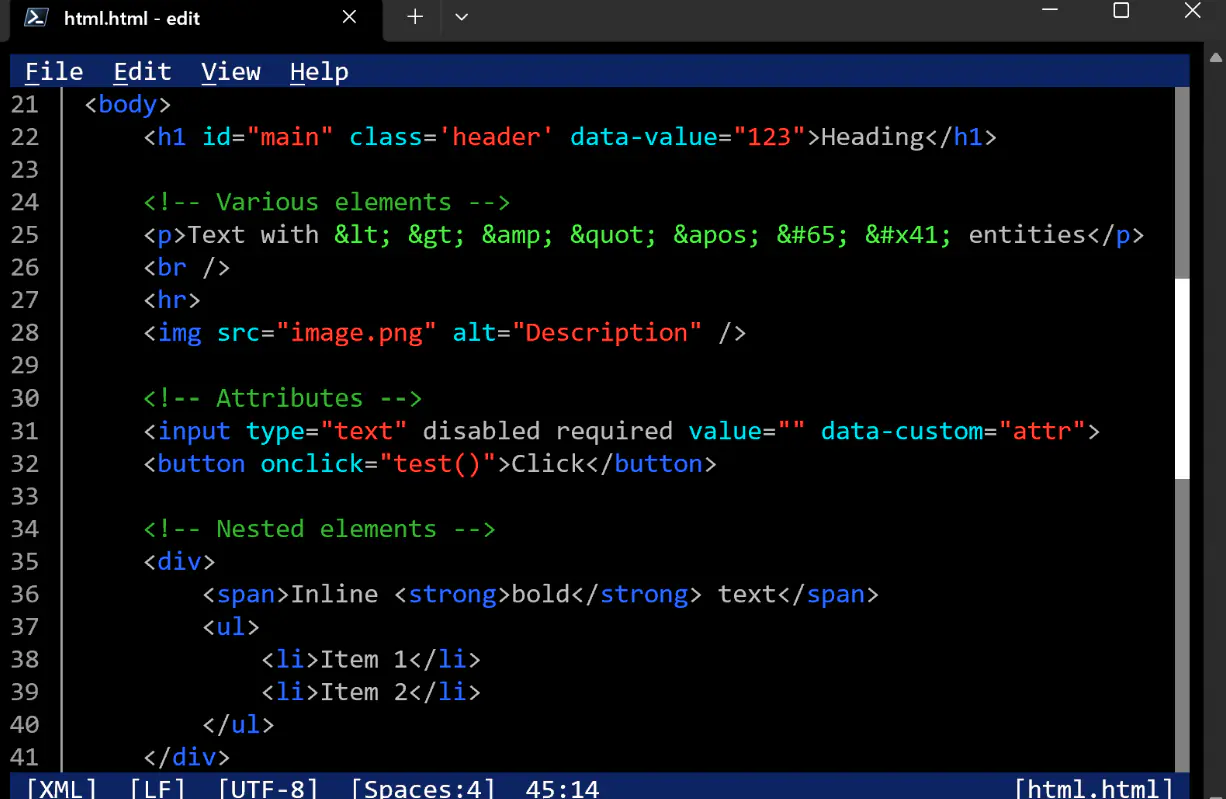Click the scrollbar track below the thumb
Viewport: 1226px width, 799px height.
(1182, 624)
